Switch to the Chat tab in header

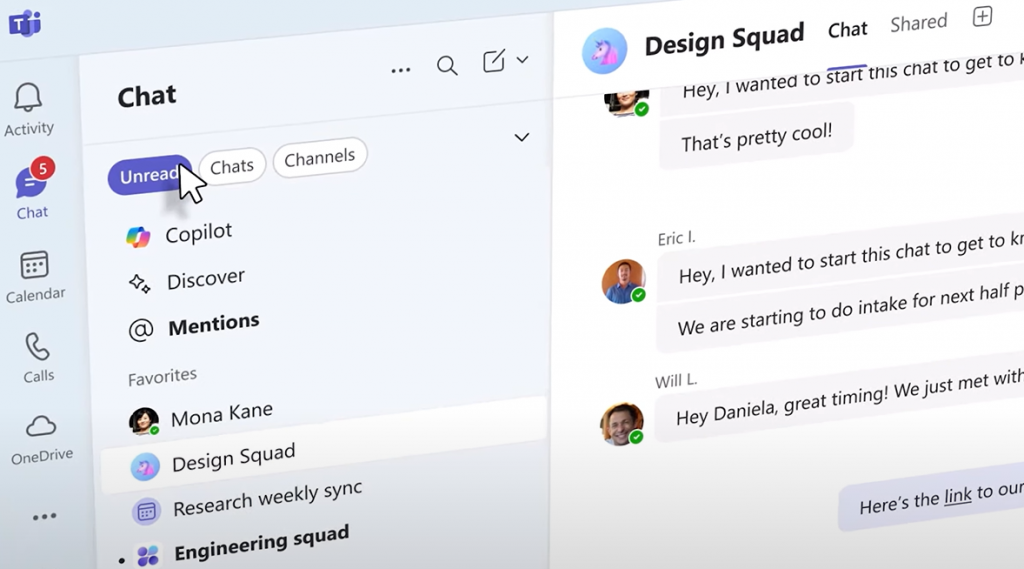coord(847,30)
